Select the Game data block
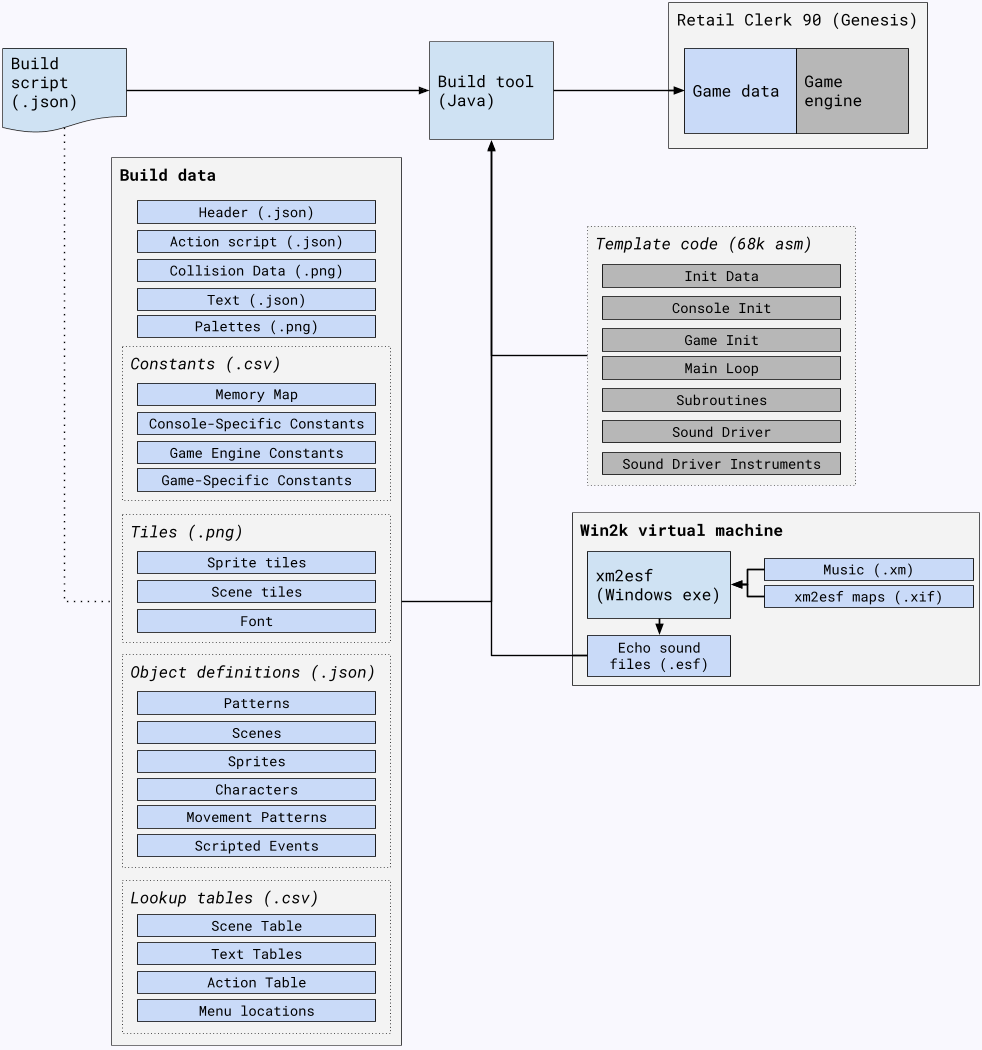Viewport: 982px width, 1050px height. (739, 90)
